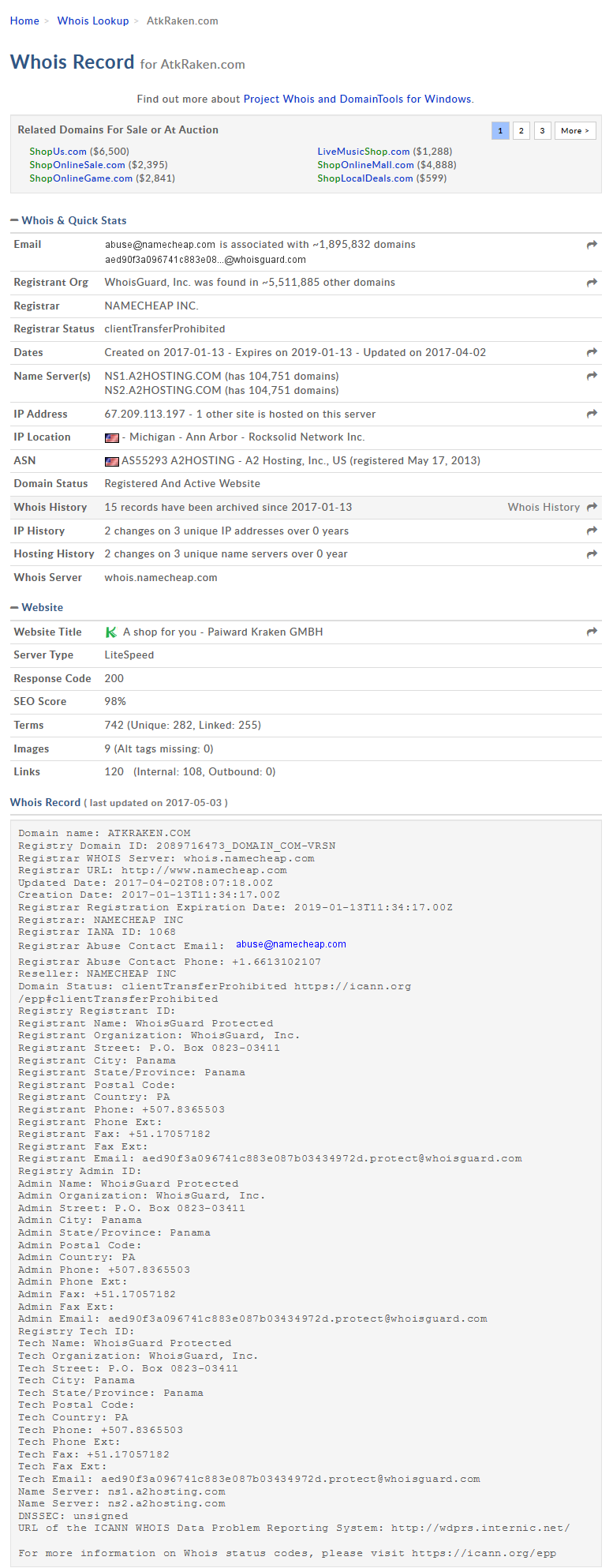This screenshot has height=1568, width=613.
Task: Click the share arrow in Email row
Action: tap(592, 246)
